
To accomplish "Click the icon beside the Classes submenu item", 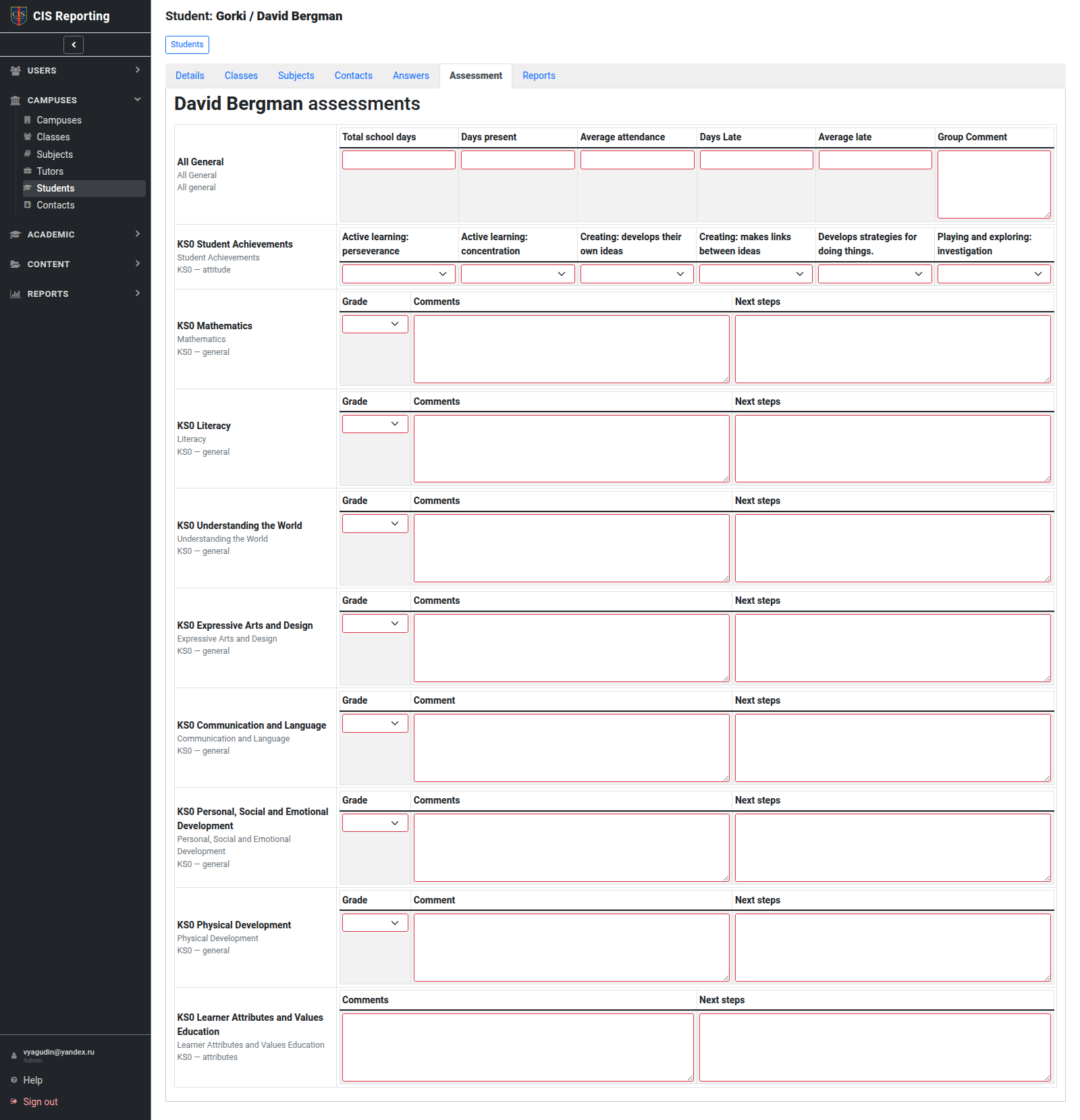I will click(x=28, y=137).
